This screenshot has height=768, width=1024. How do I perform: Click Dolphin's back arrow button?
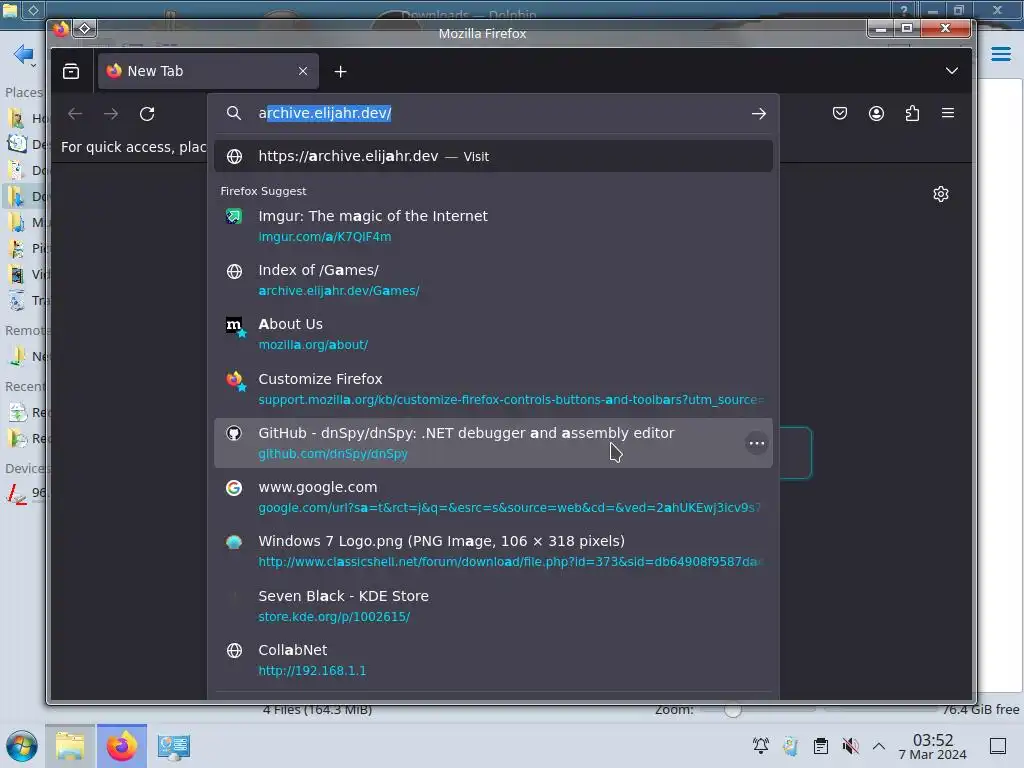point(23,54)
